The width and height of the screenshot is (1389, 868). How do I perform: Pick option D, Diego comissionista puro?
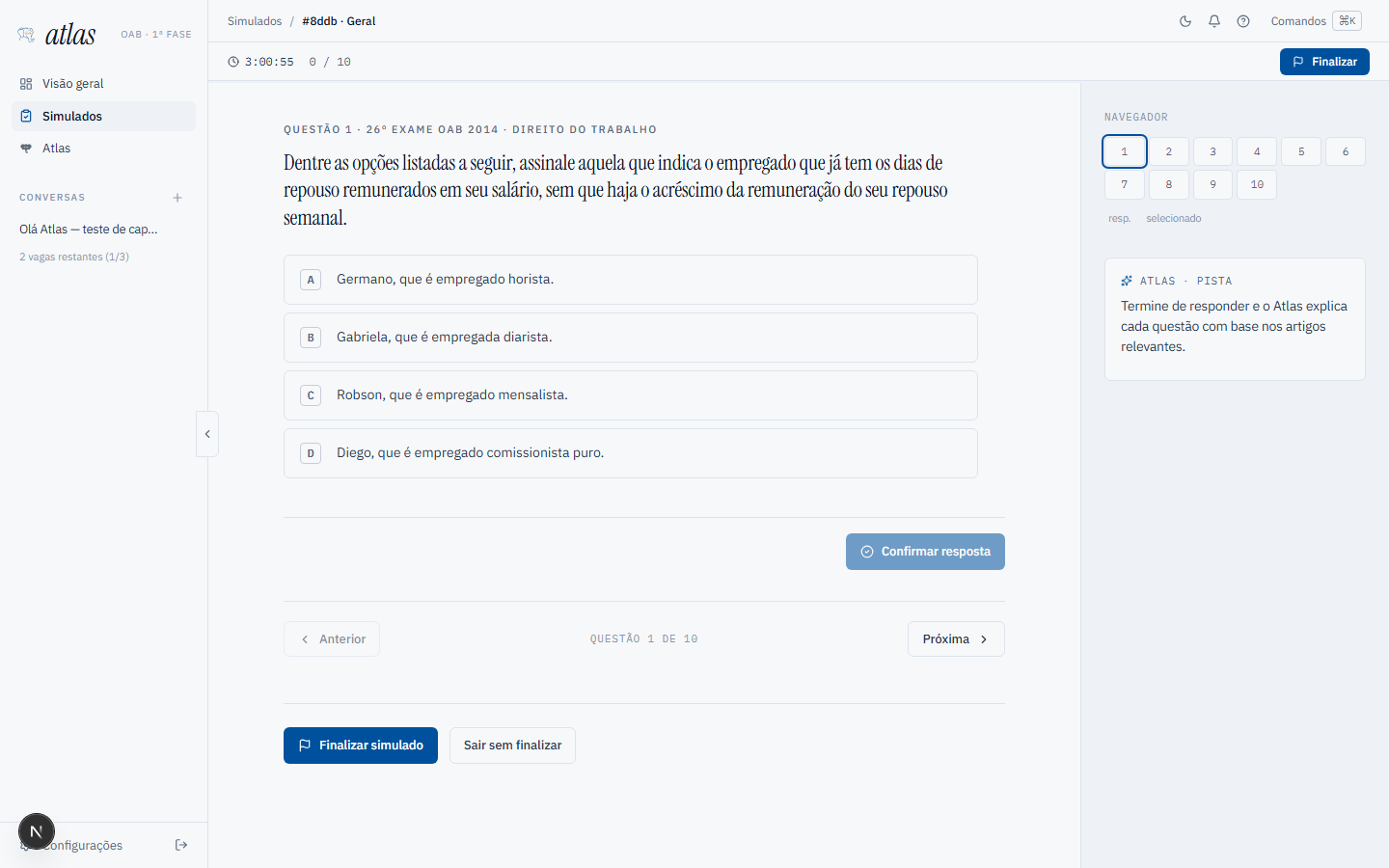click(x=631, y=453)
